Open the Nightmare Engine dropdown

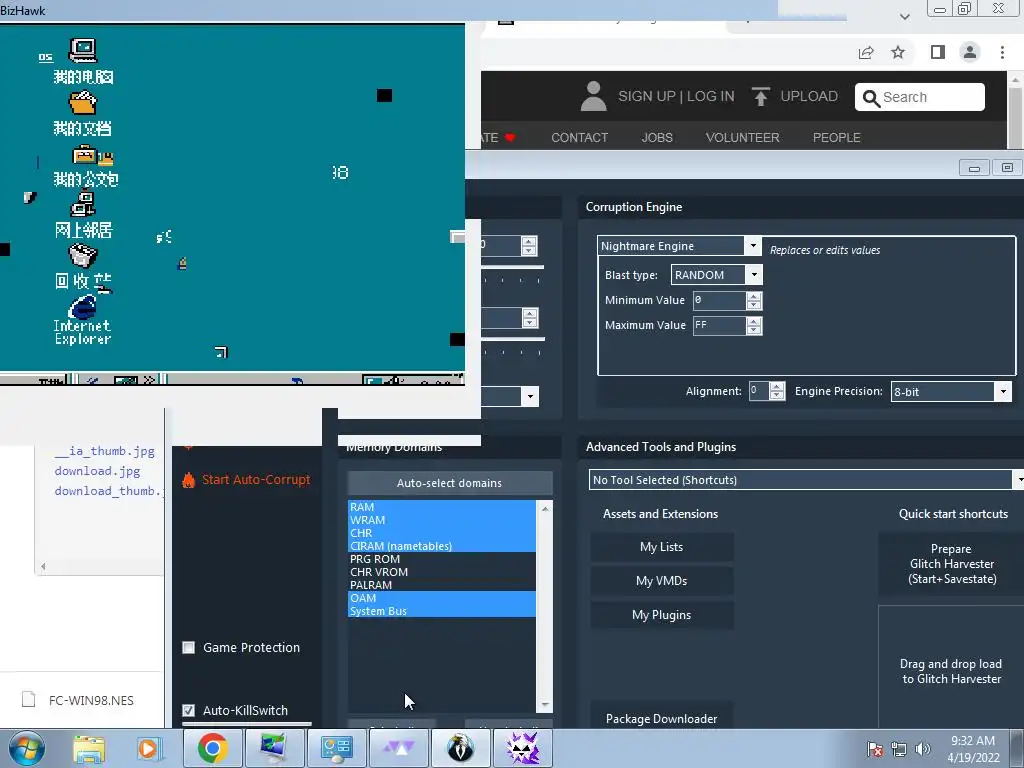tap(752, 246)
